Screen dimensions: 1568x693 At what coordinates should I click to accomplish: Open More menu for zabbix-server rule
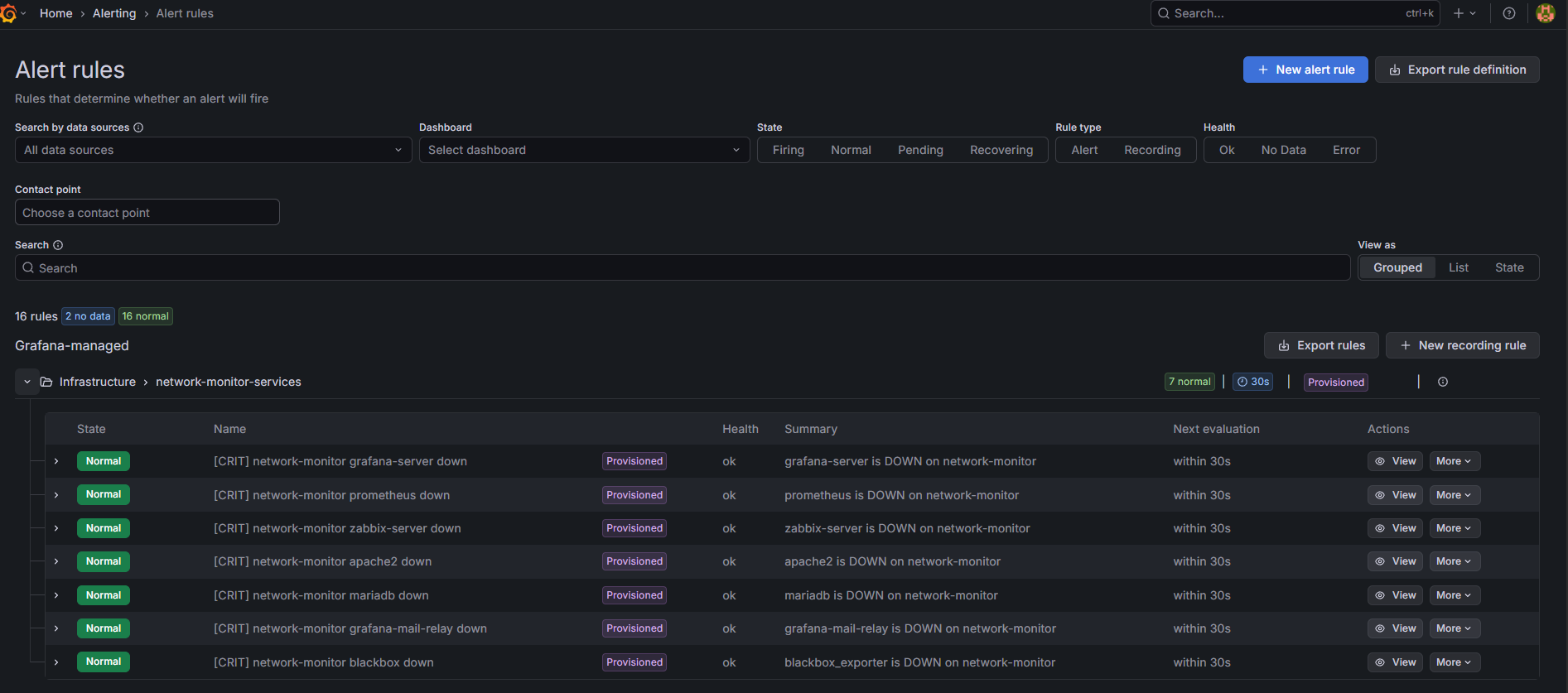(x=1454, y=528)
